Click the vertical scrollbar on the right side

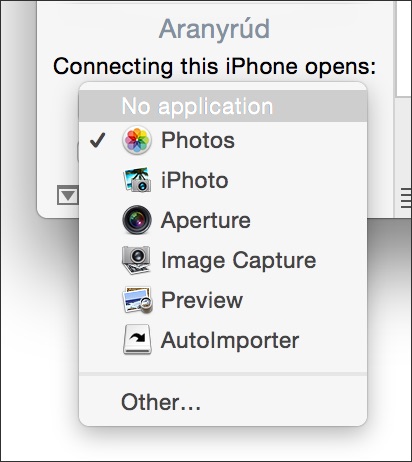click(x=403, y=48)
